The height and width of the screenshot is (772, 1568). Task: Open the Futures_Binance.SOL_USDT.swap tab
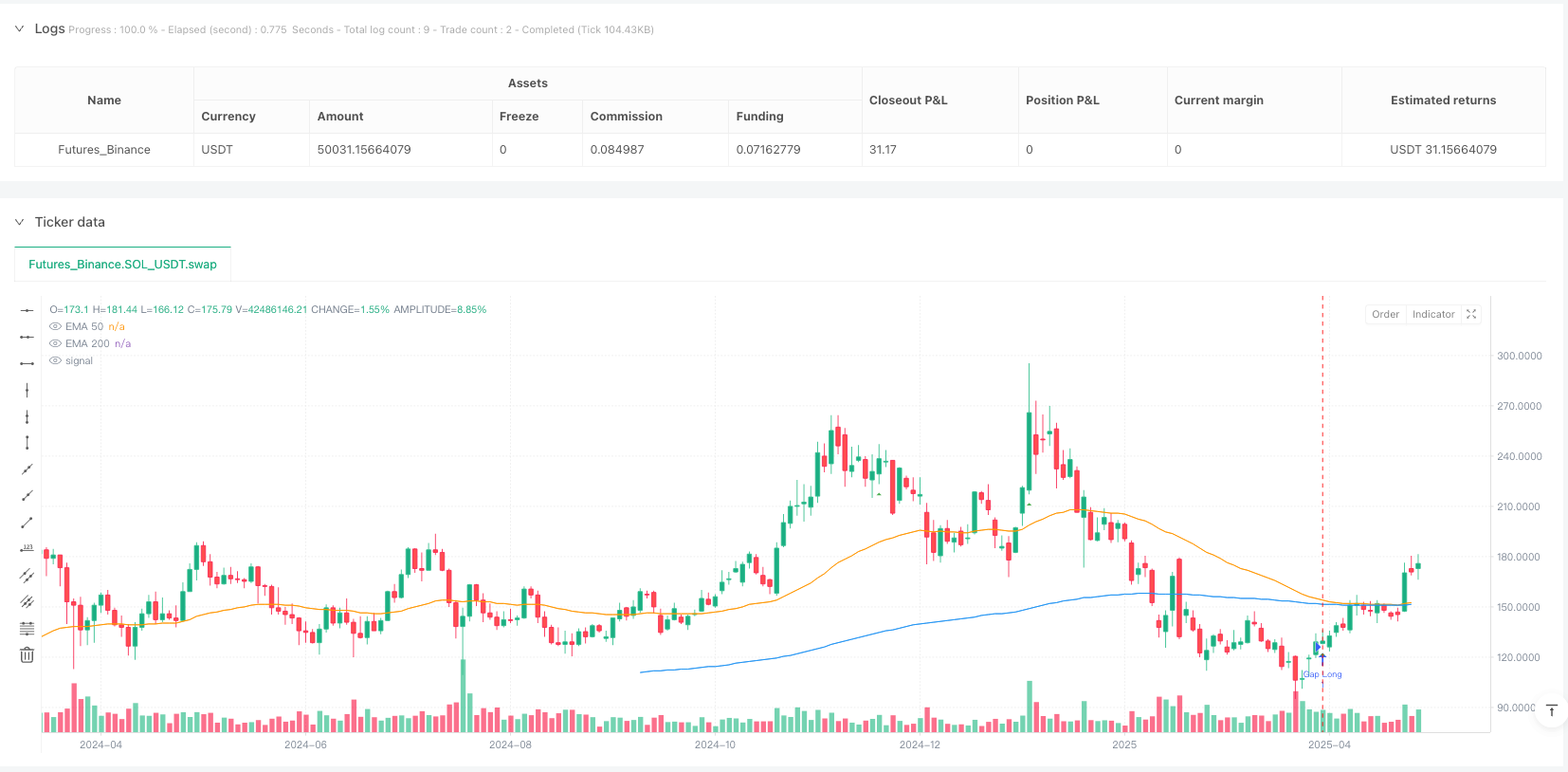click(x=122, y=265)
